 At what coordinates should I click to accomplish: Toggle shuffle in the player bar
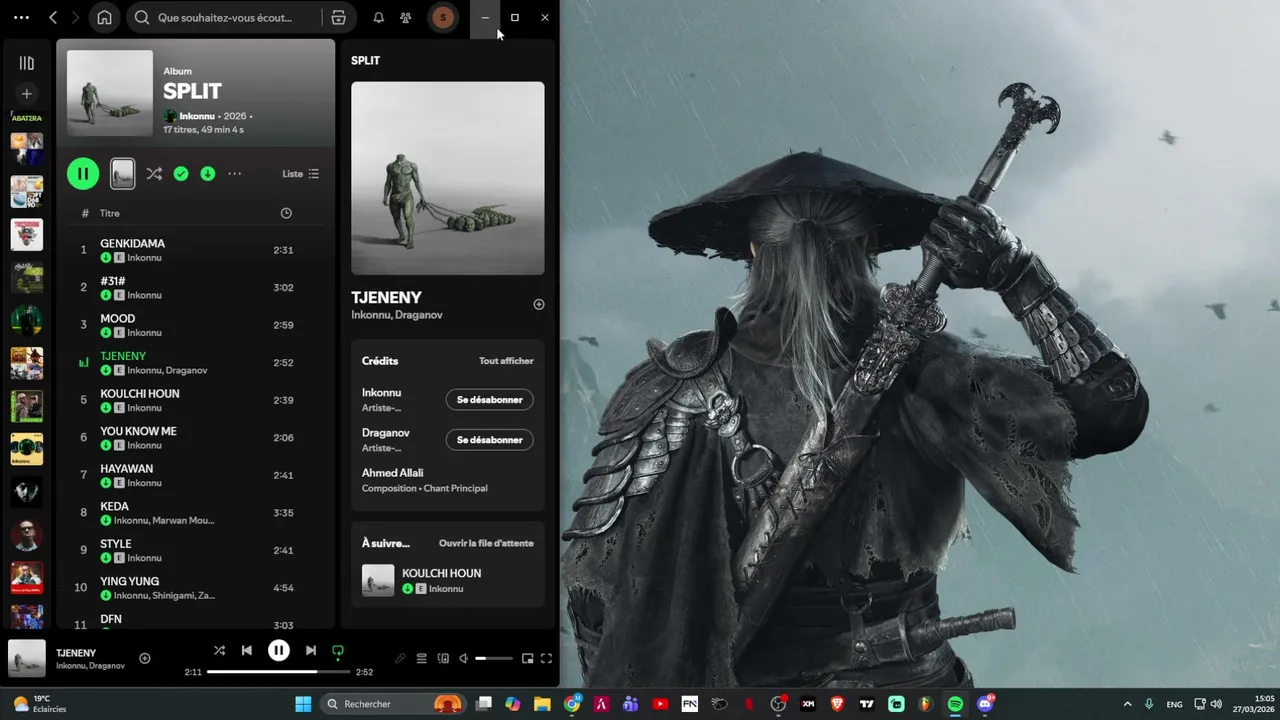[x=219, y=650]
